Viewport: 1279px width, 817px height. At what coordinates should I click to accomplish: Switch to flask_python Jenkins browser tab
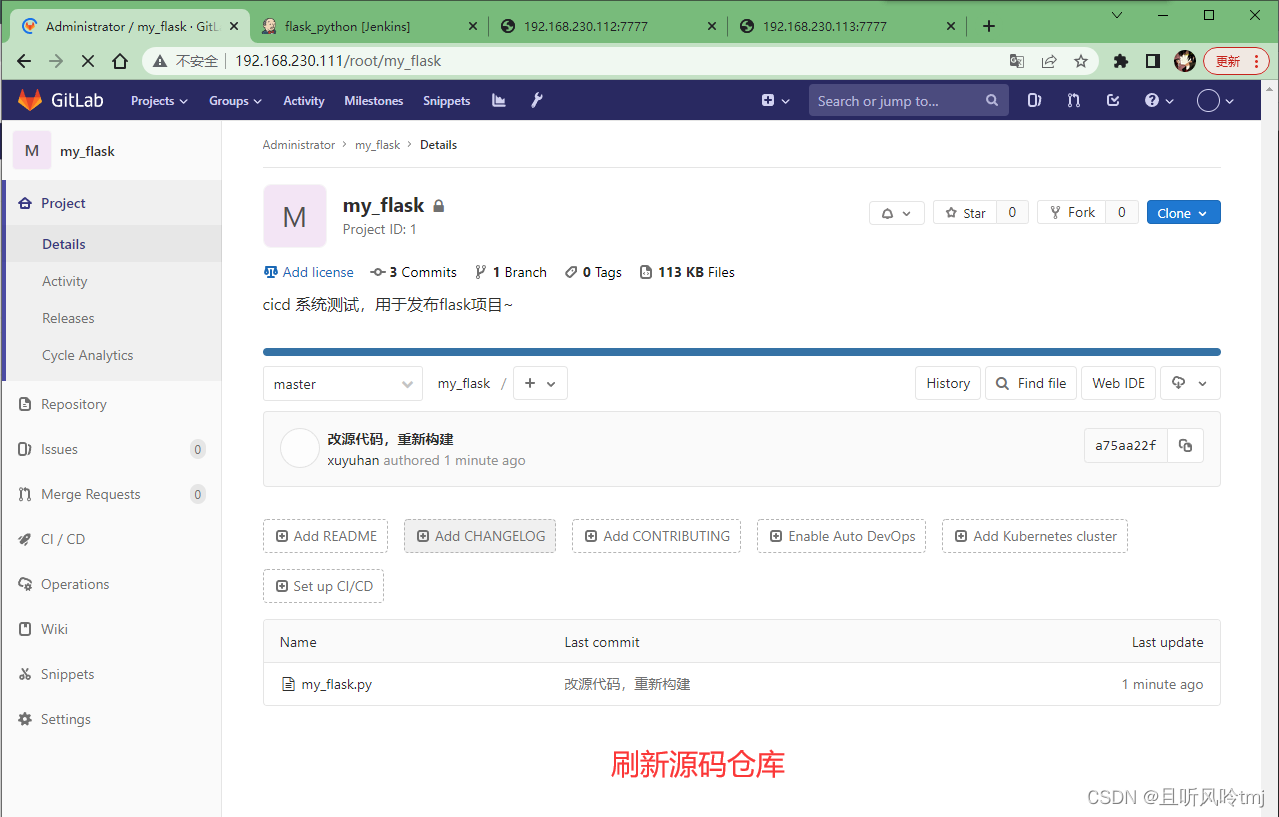(368, 26)
